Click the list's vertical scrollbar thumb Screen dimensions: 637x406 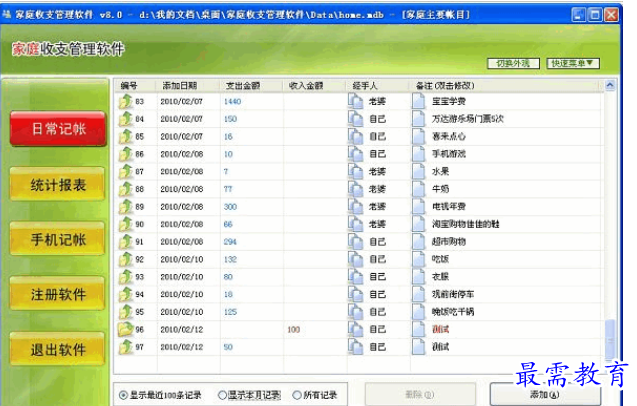click(x=610, y=339)
